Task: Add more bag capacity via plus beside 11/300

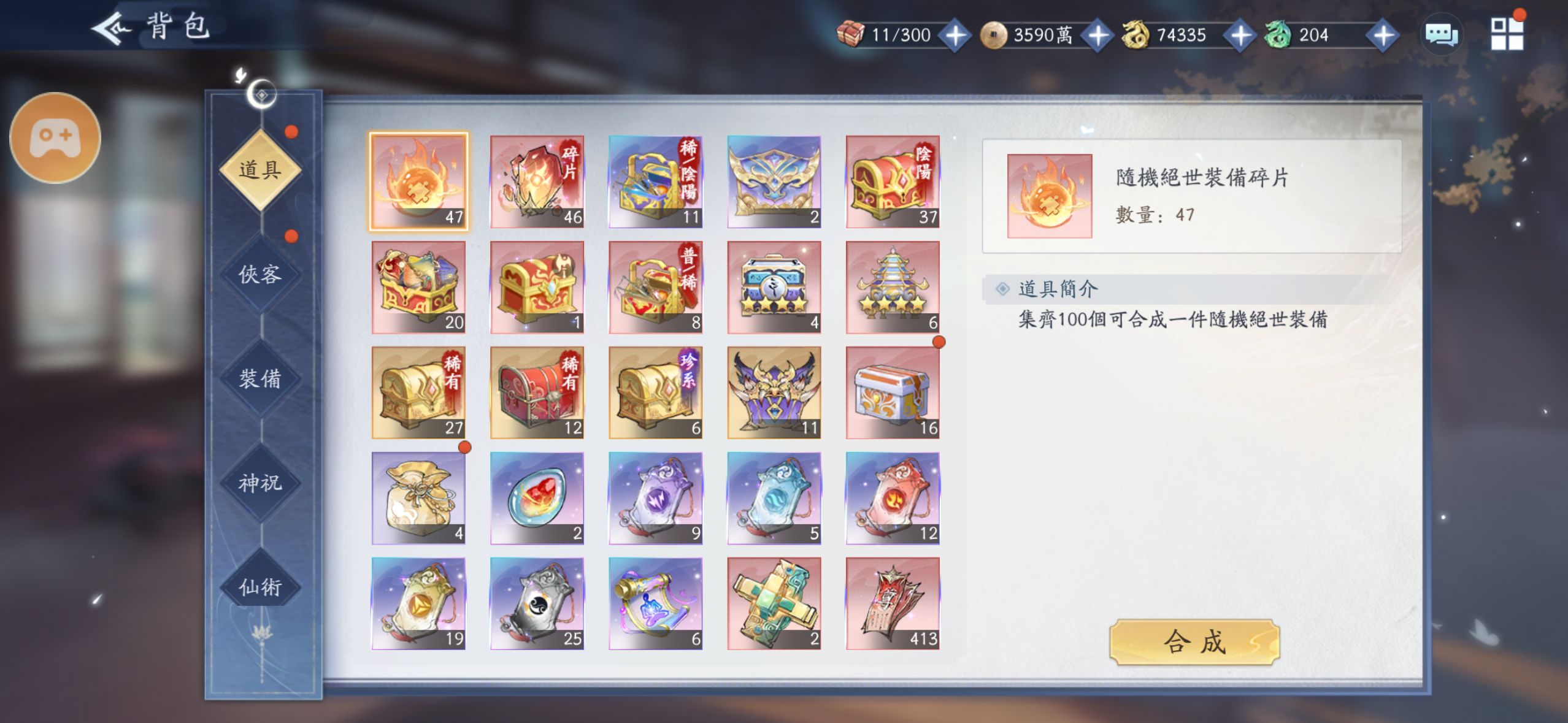Action: 955,35
